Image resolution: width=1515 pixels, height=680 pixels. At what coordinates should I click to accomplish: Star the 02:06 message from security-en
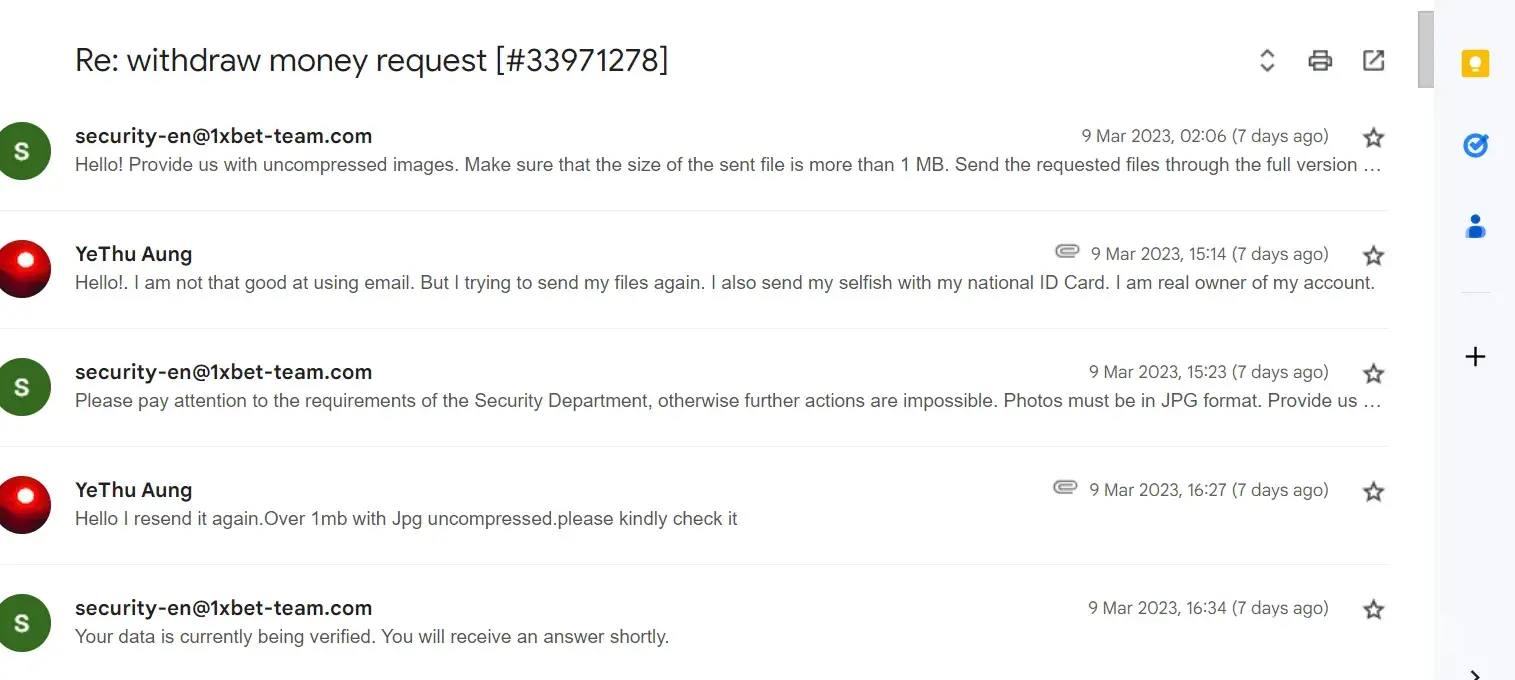click(x=1374, y=137)
